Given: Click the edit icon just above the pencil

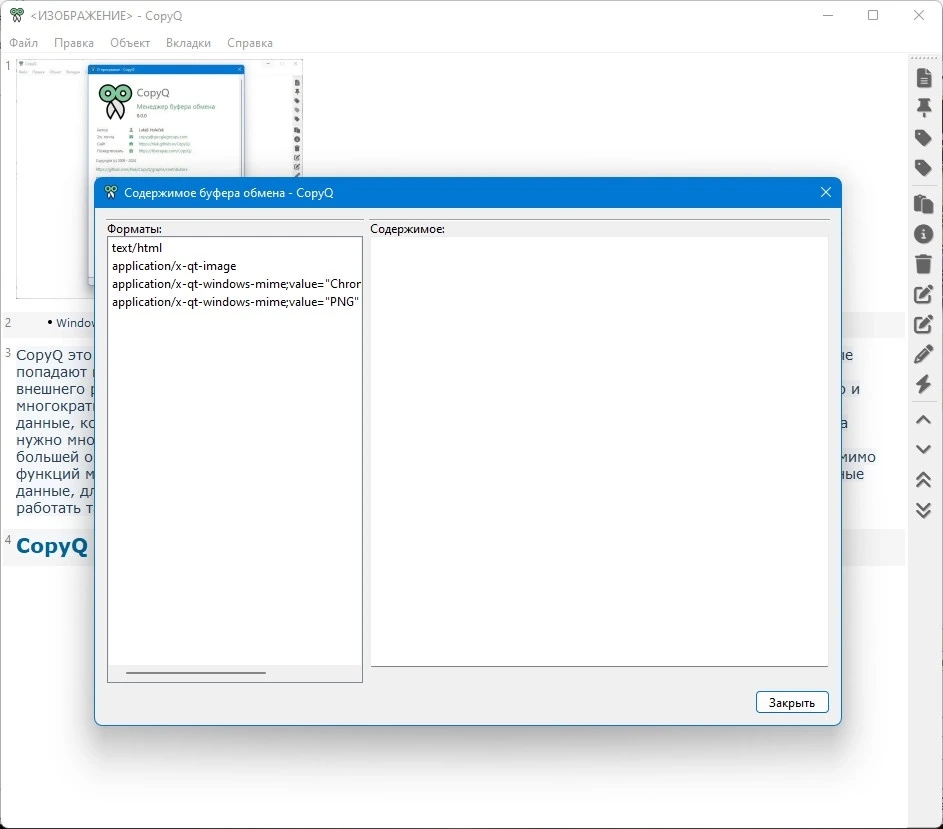Looking at the screenshot, I should (924, 324).
